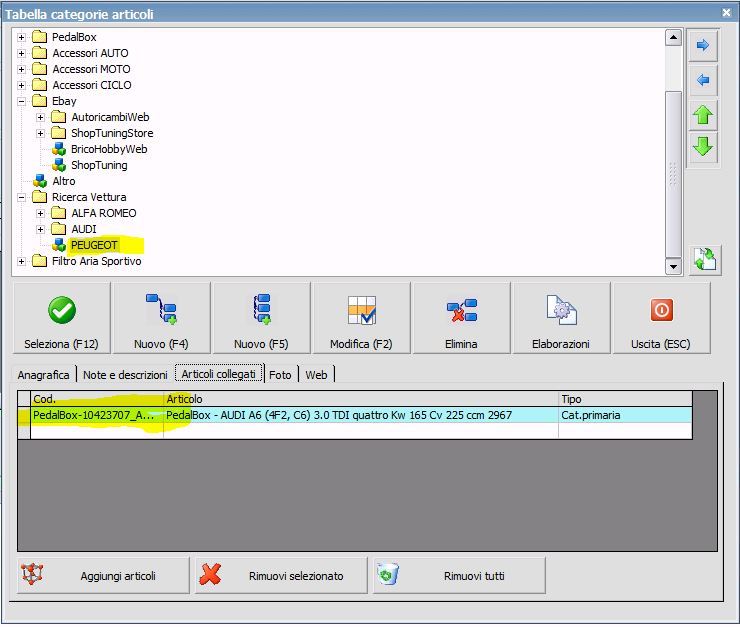
Task: Click the PedalBox folder icon
Action: pyautogui.click(x=40, y=37)
